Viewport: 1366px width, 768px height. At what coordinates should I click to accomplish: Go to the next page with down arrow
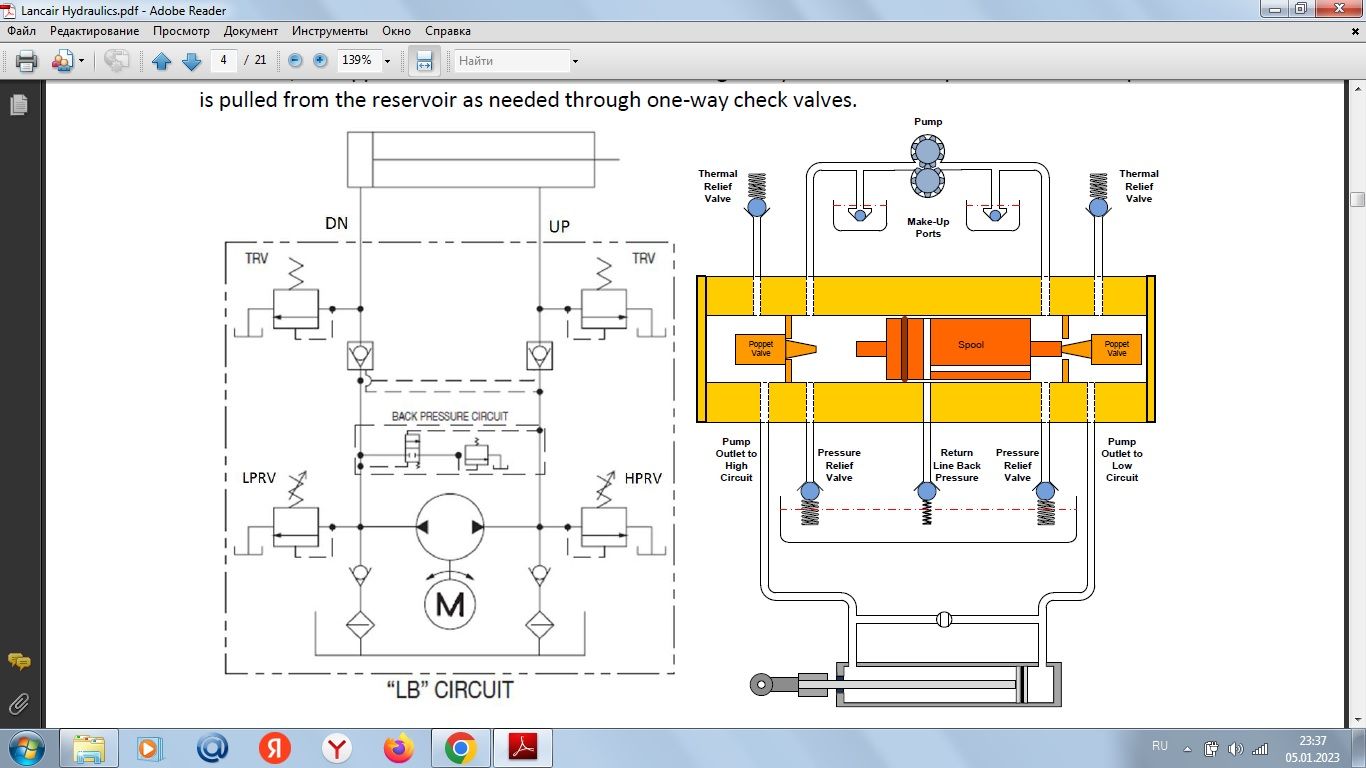click(x=191, y=61)
